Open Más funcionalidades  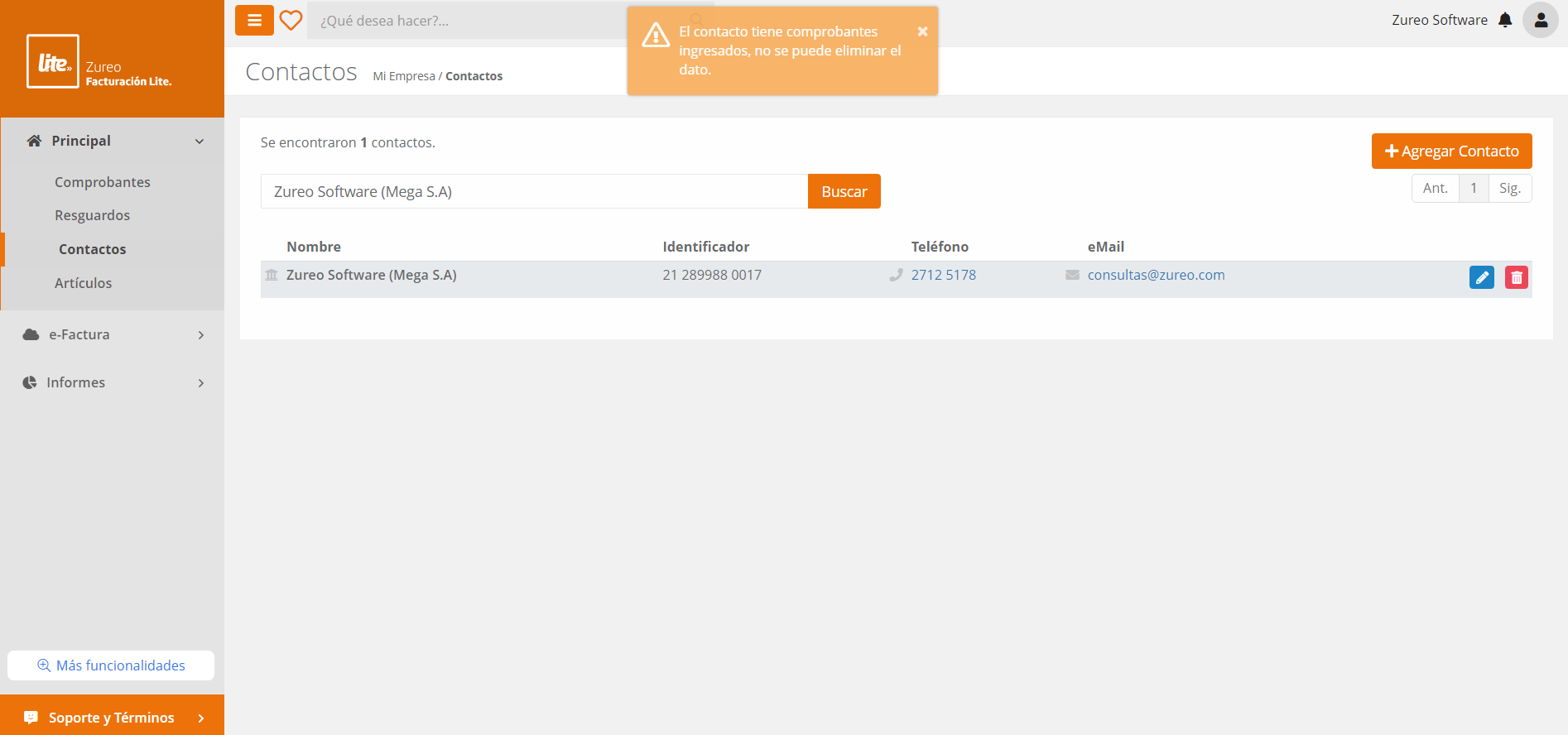[111, 665]
